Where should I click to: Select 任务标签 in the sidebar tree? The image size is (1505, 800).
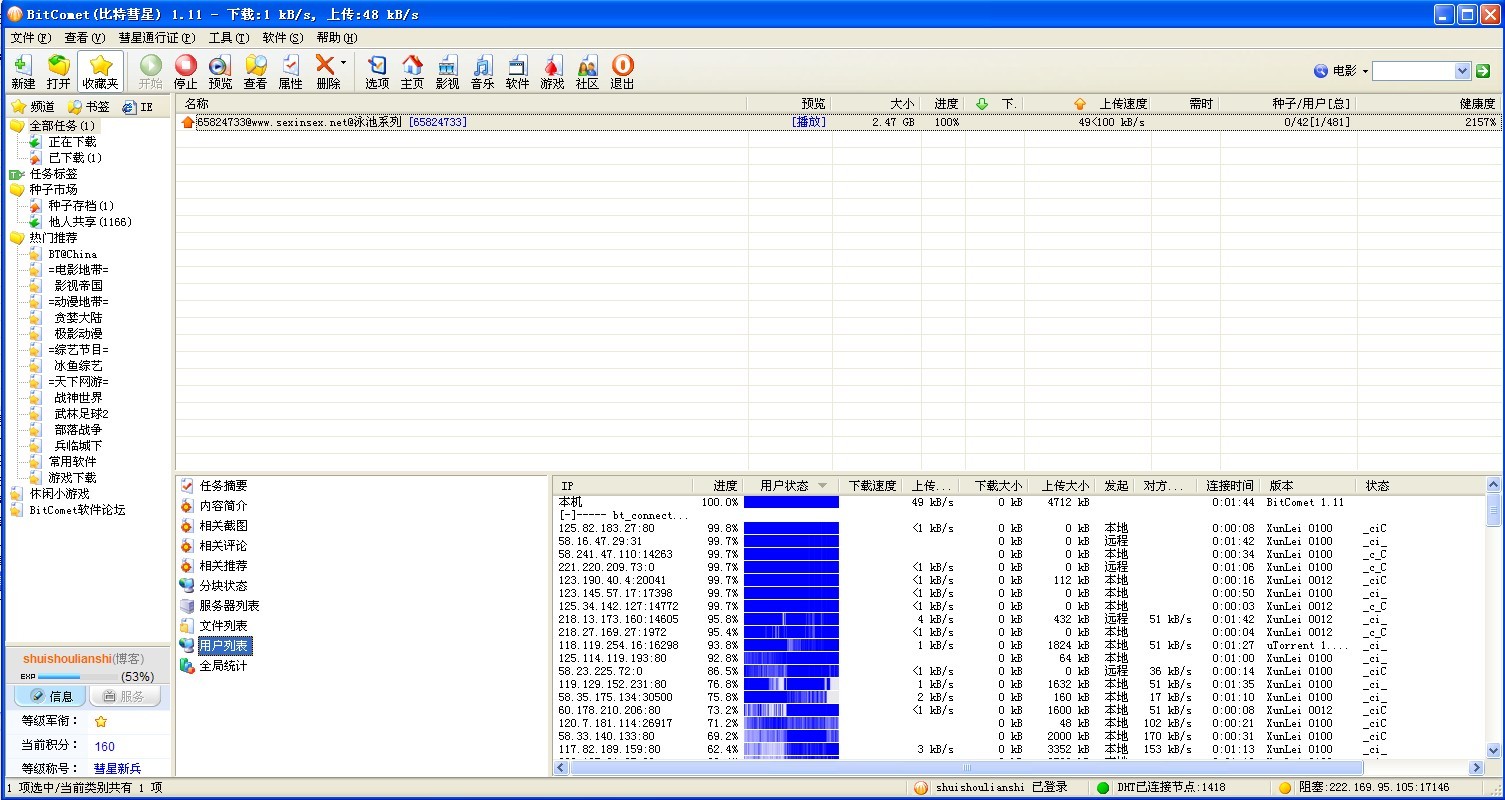click(x=53, y=174)
